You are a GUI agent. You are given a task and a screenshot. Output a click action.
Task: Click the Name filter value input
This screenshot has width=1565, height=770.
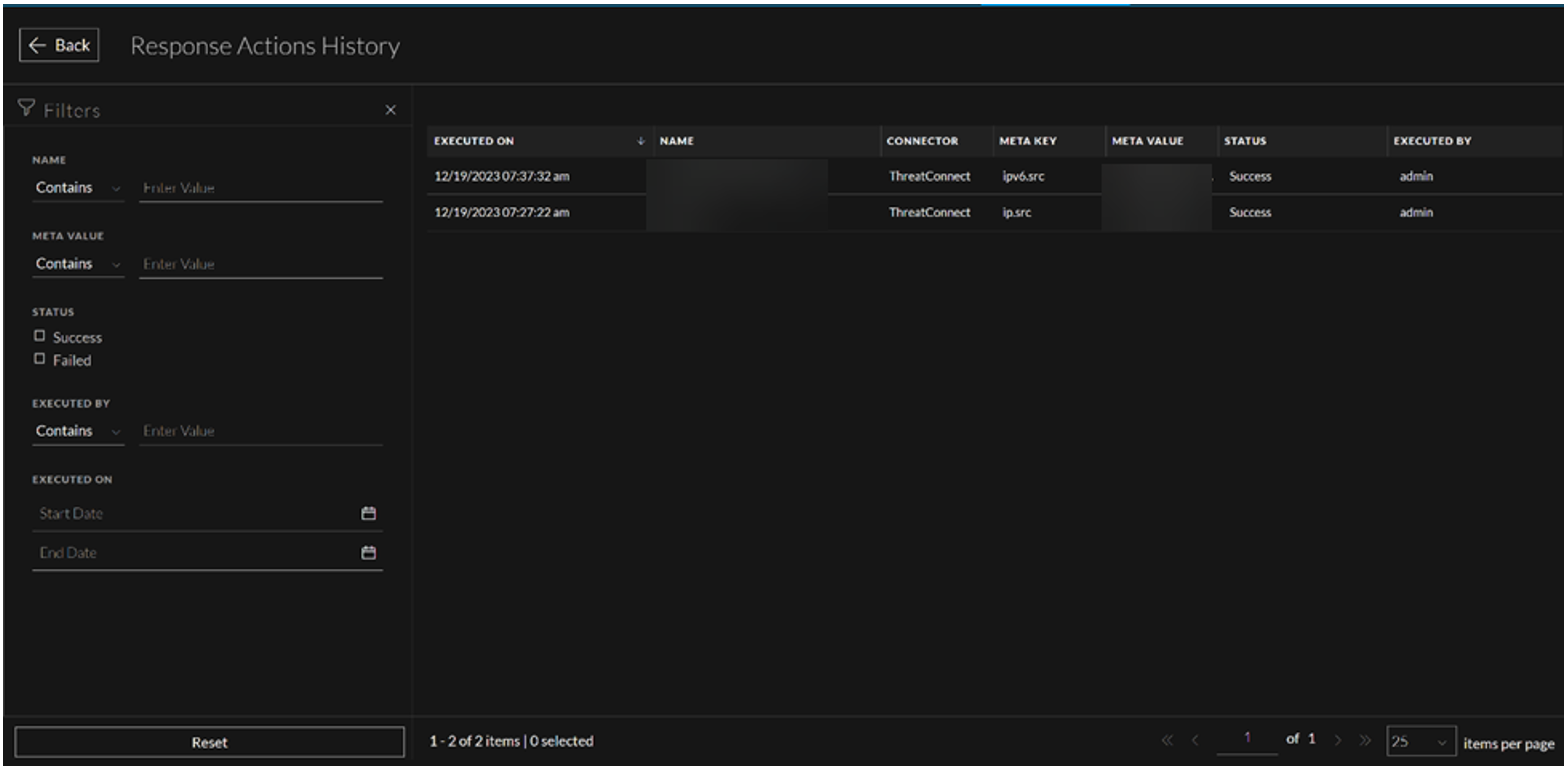coord(260,188)
